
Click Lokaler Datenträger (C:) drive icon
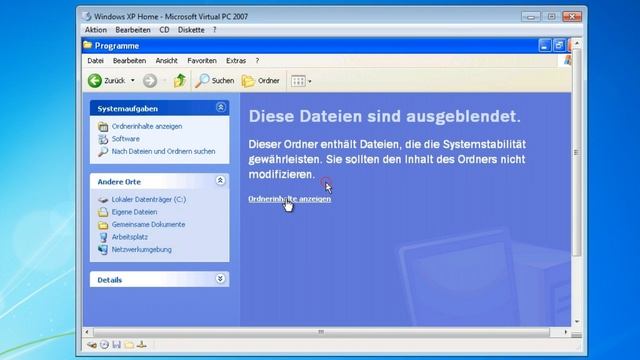click(103, 200)
